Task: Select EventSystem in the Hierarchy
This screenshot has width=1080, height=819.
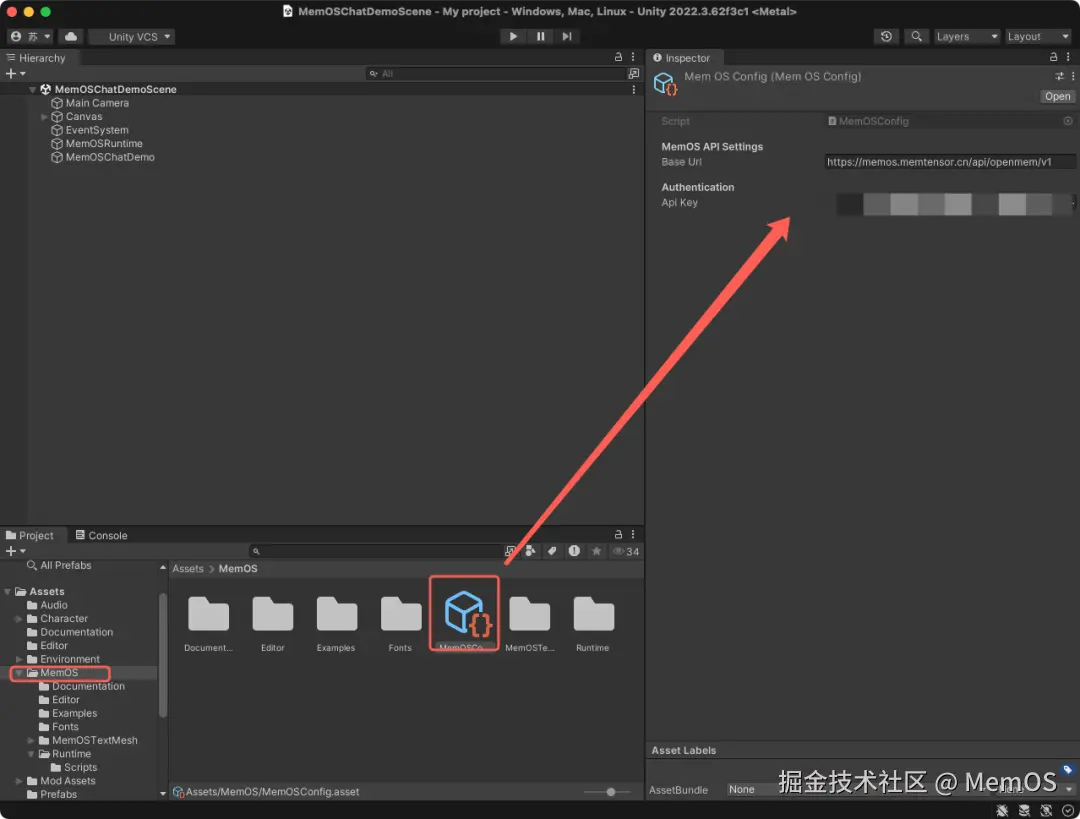Action: click(96, 130)
